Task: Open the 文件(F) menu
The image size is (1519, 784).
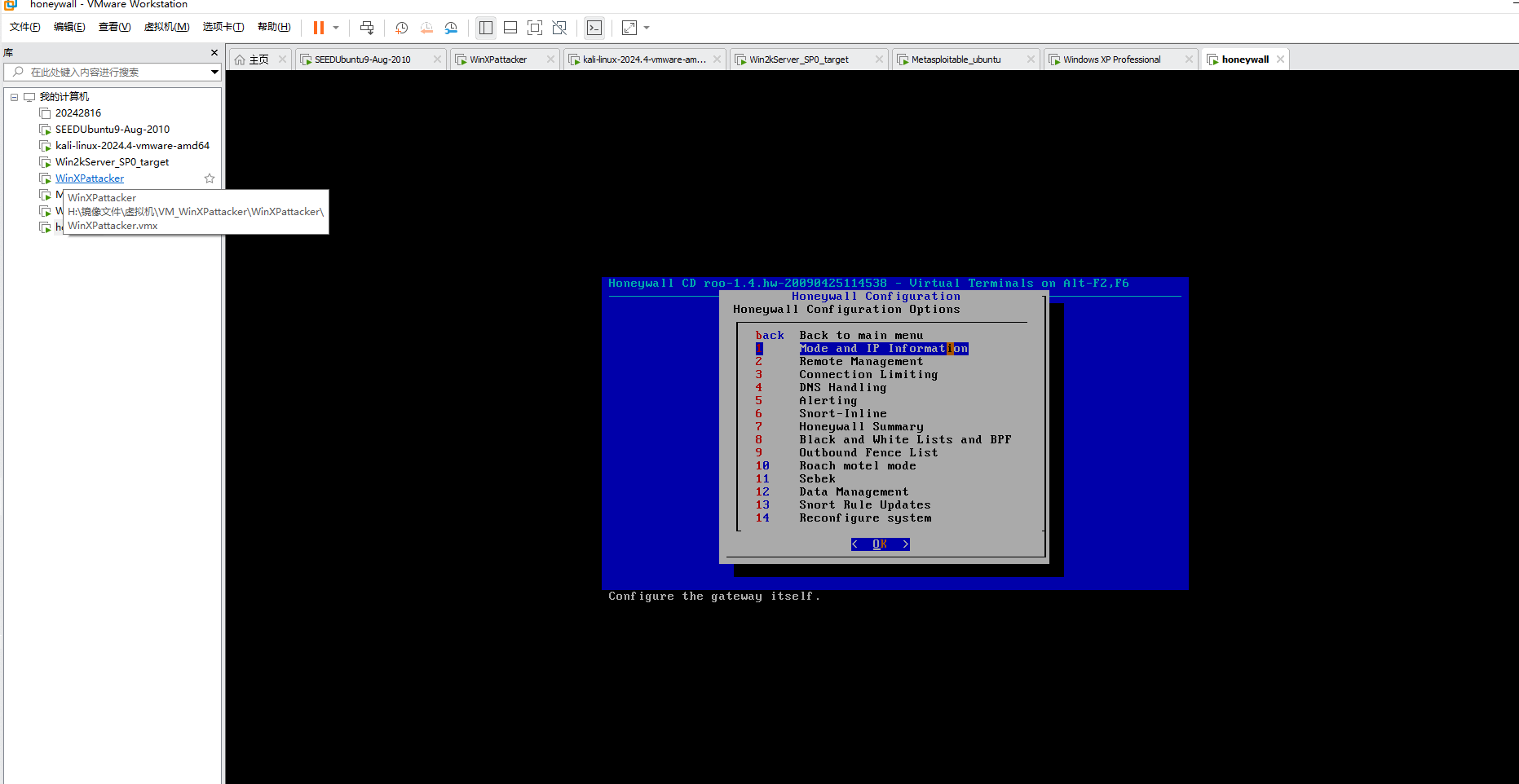Action: click(25, 27)
